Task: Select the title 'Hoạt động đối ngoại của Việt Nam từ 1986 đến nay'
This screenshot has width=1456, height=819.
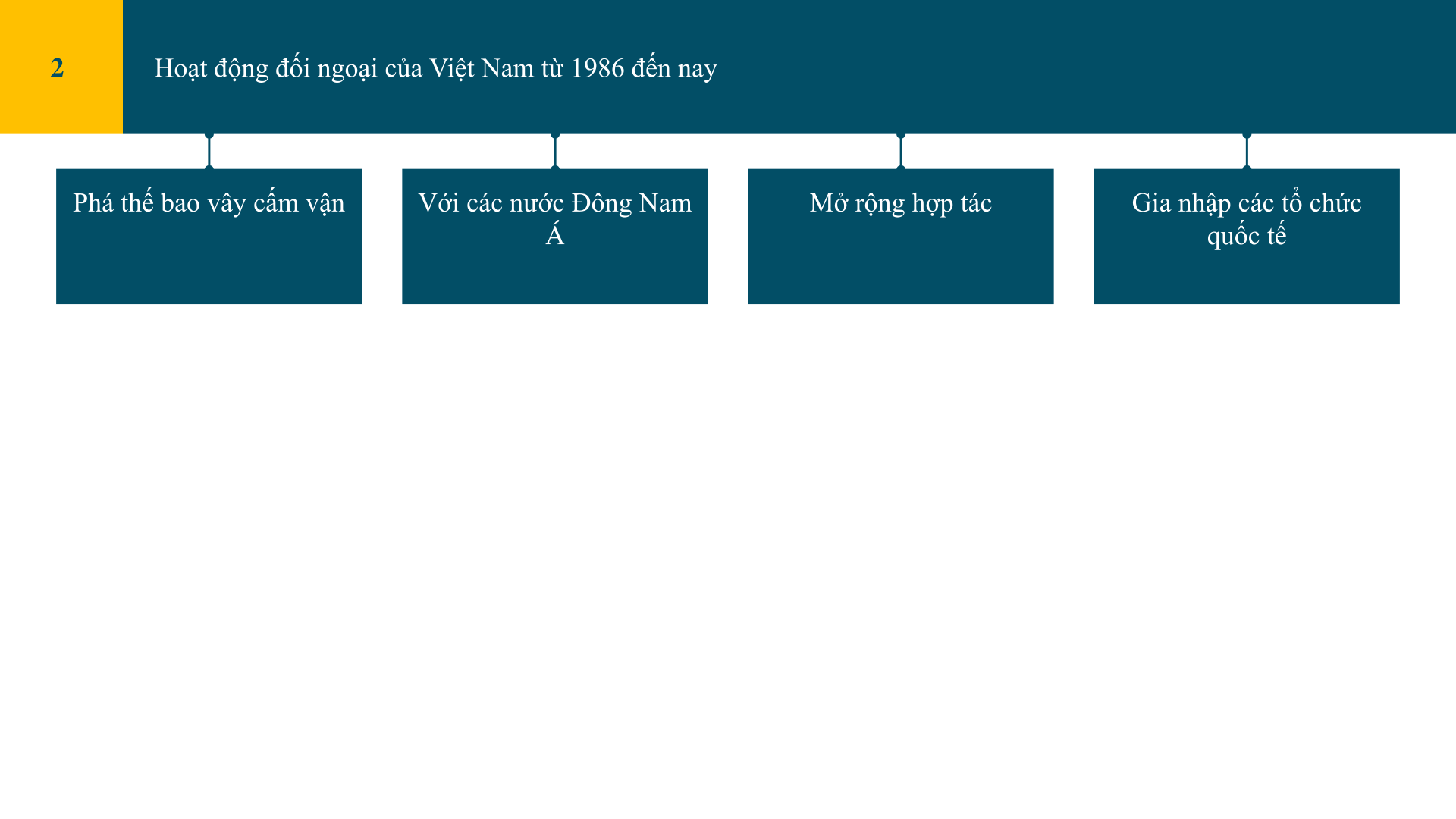Action: pos(435,68)
